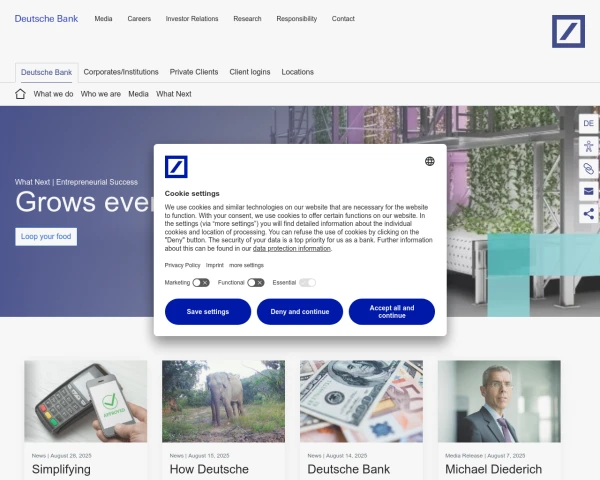Toggle the Marketing cookies switch
This screenshot has width=600, height=480.
(201, 282)
